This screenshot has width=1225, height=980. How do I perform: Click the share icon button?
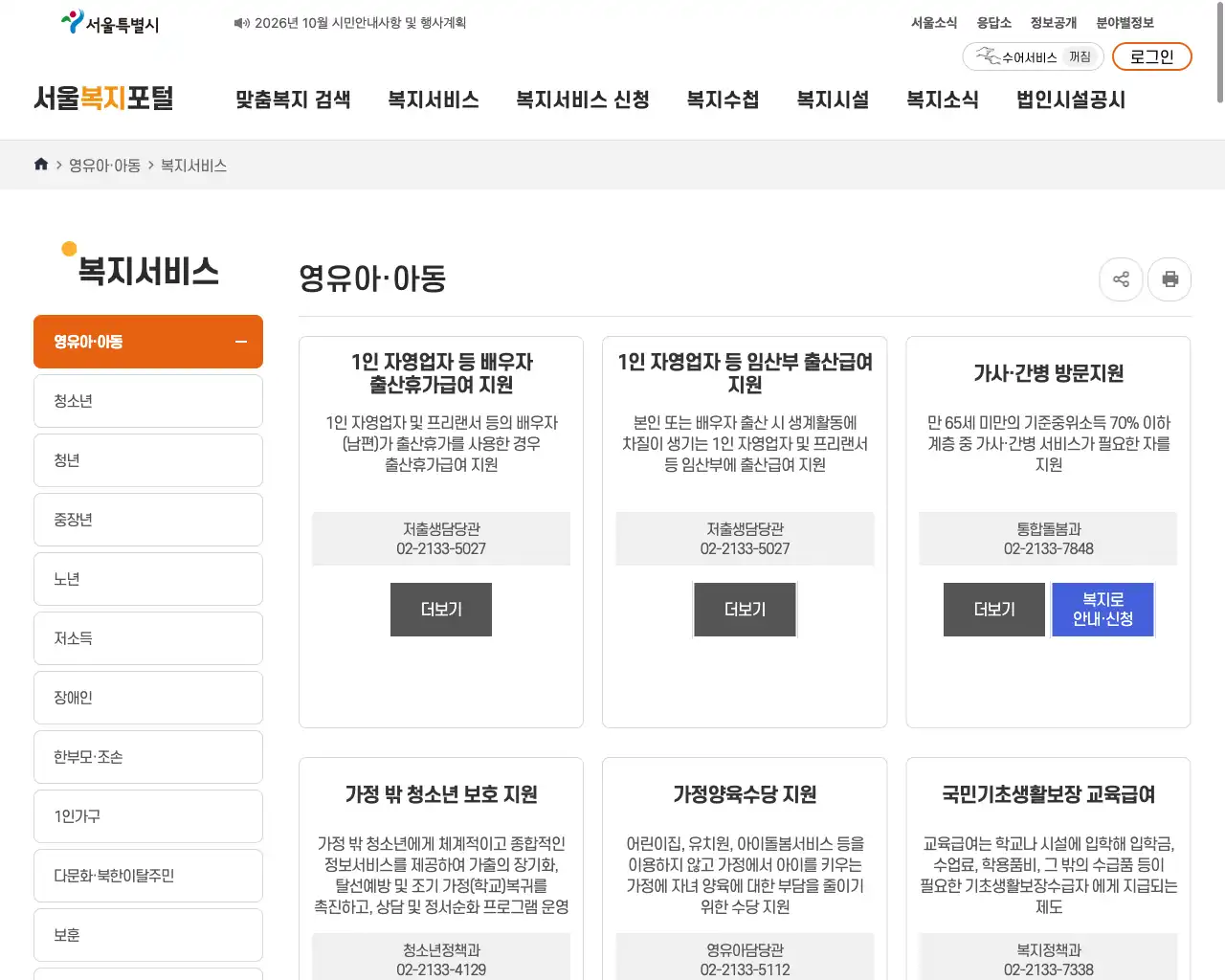click(1122, 279)
